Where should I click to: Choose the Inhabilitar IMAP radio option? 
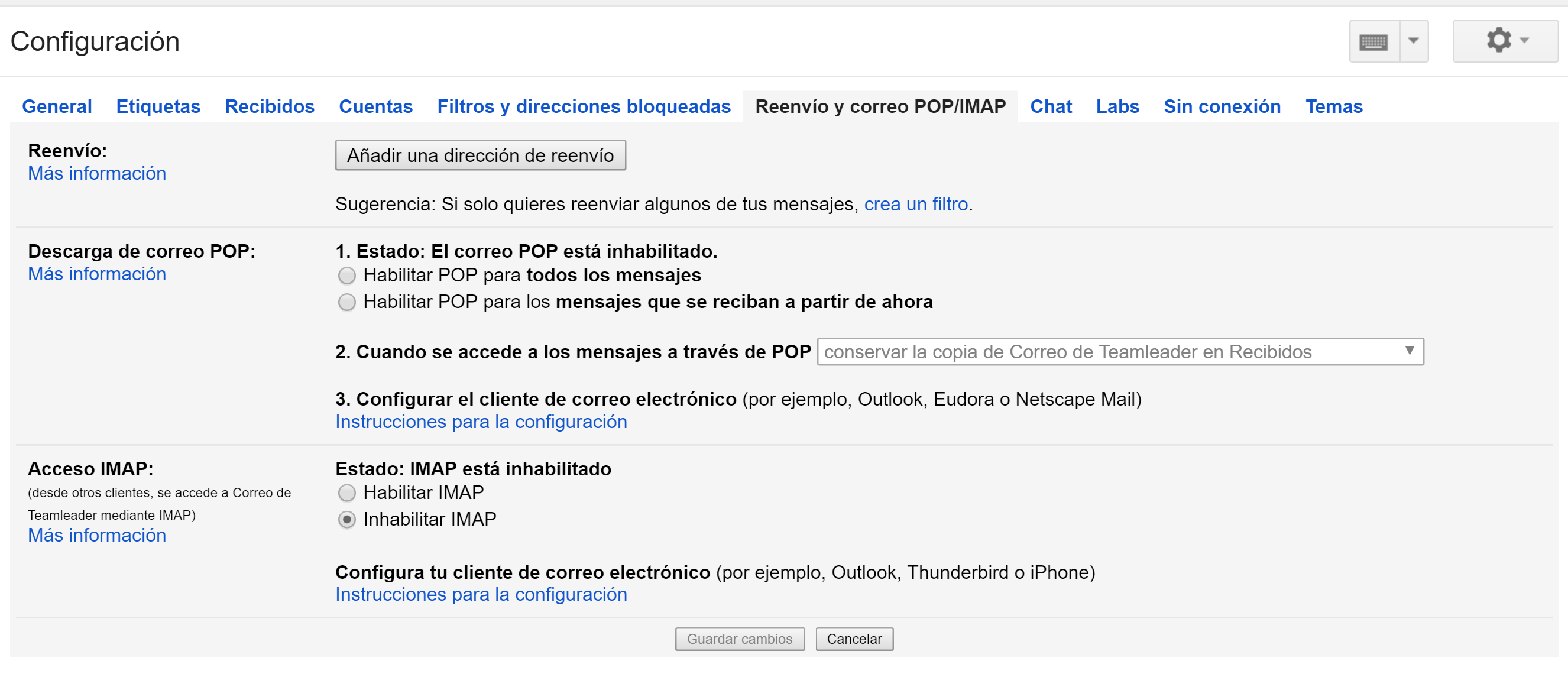coord(347,519)
